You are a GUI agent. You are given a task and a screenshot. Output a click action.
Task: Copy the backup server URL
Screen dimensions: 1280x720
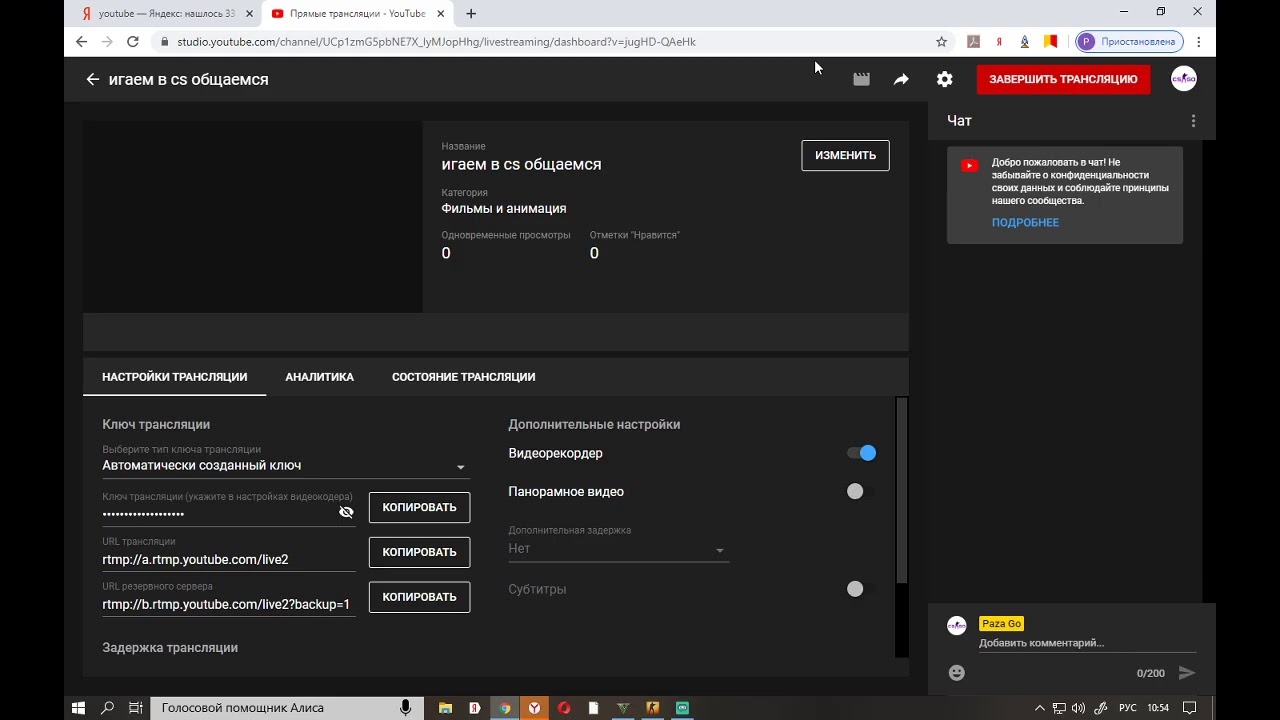(419, 597)
